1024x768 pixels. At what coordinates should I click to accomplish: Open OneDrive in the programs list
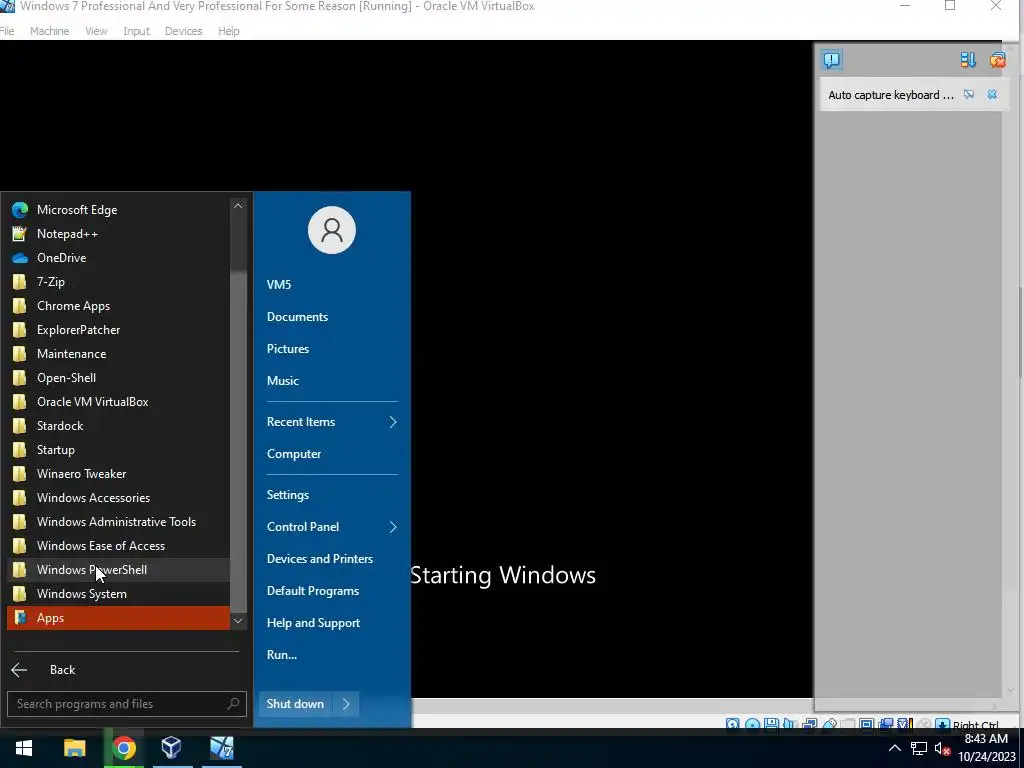[118, 258]
